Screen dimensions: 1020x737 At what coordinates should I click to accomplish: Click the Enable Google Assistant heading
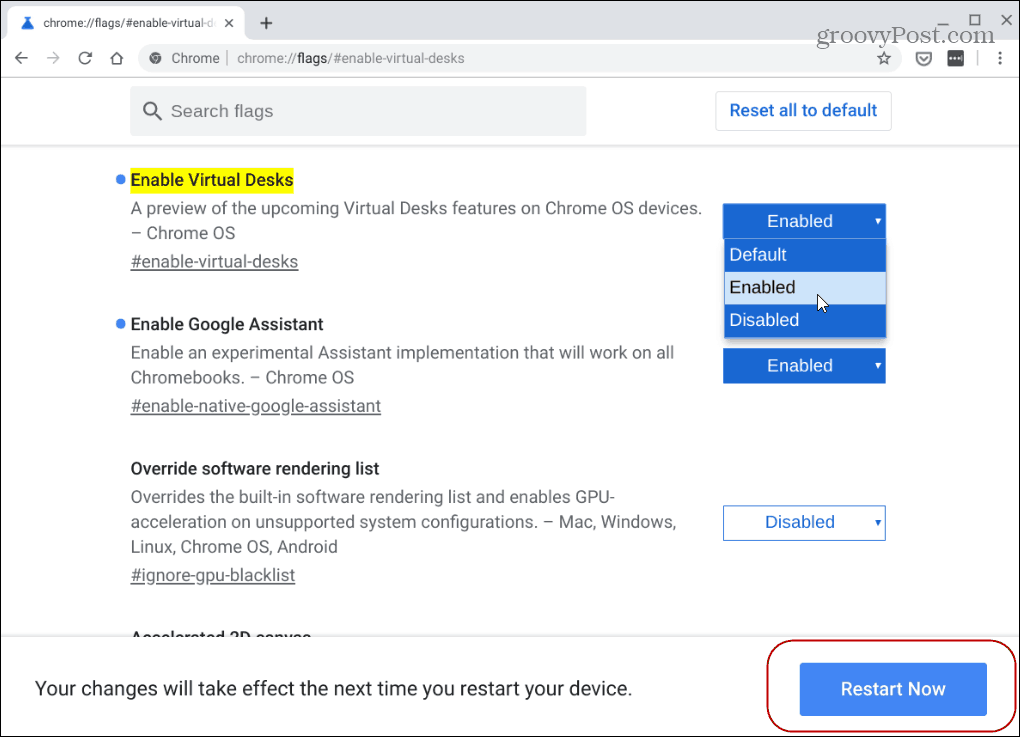tap(227, 324)
